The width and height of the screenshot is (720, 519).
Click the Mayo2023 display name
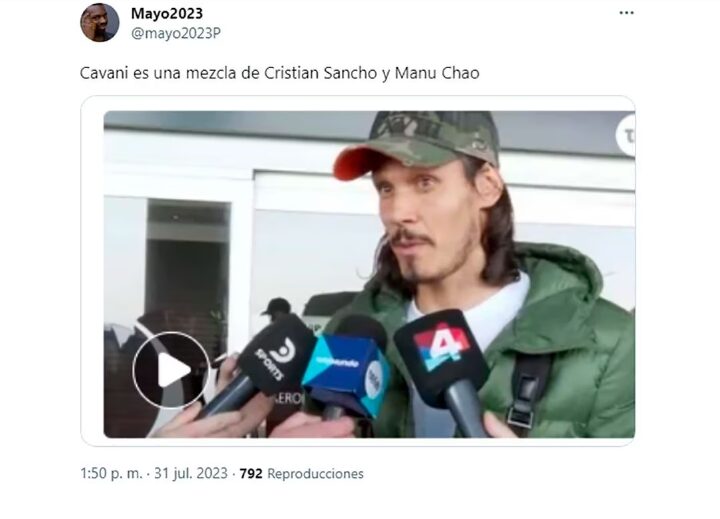tap(167, 13)
